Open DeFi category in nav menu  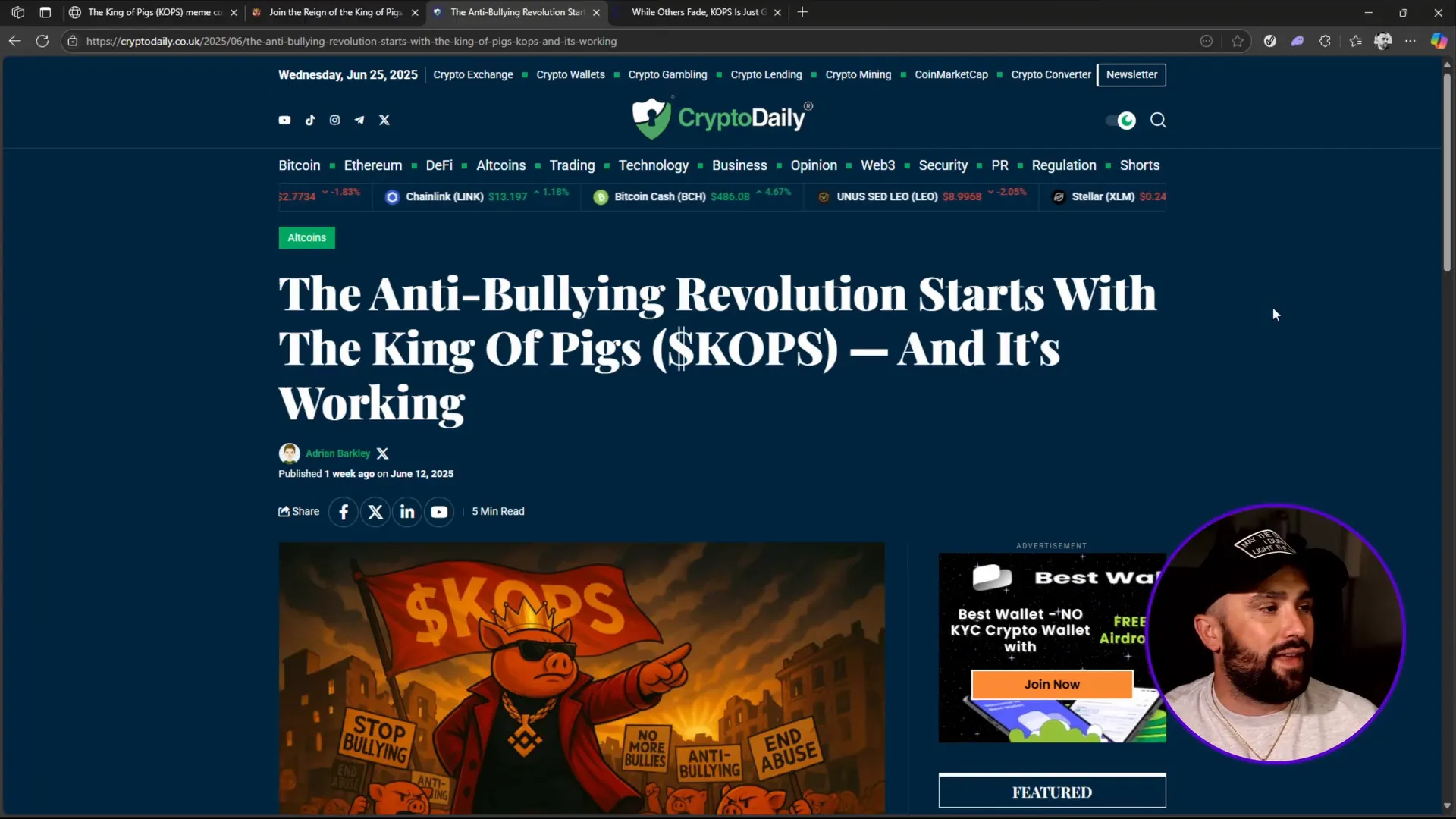[439, 165]
